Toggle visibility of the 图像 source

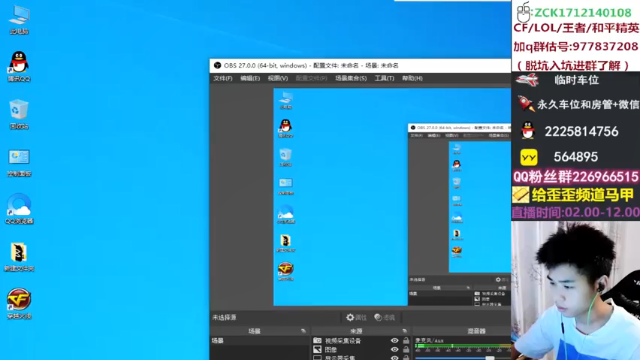click(x=394, y=349)
